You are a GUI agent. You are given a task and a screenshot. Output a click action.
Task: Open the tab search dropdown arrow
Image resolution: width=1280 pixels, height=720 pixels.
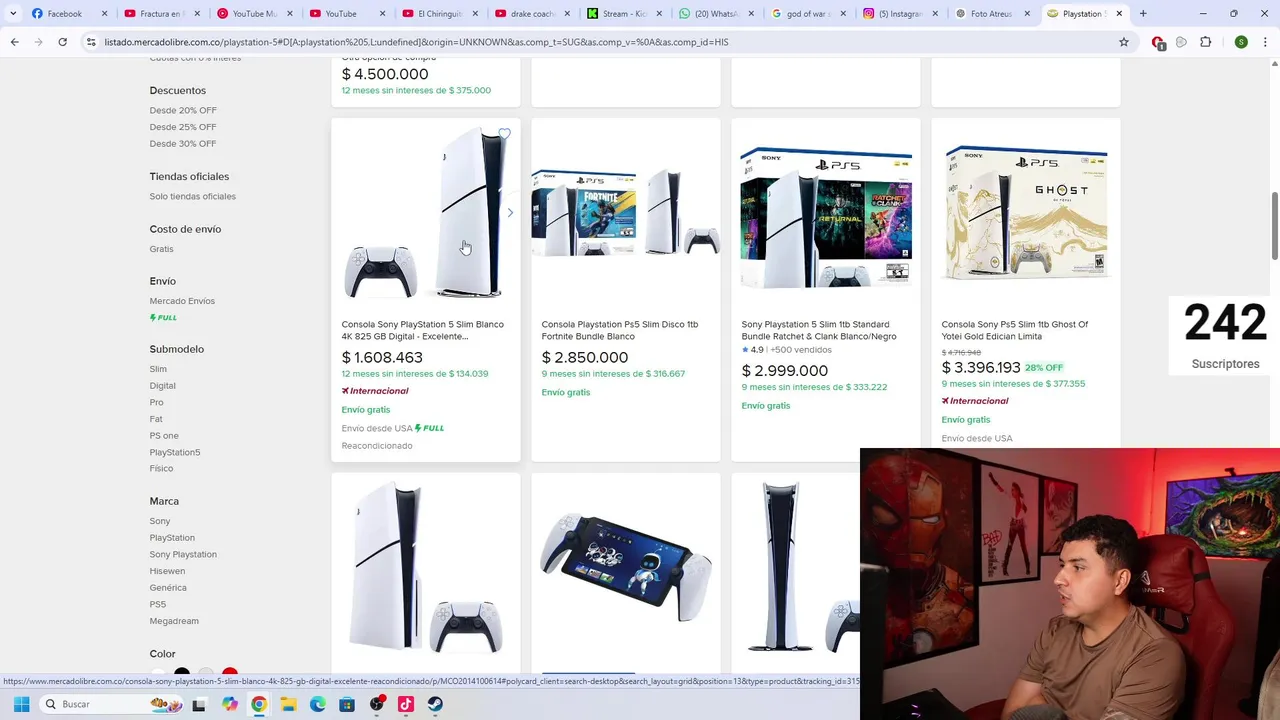[x=13, y=14]
